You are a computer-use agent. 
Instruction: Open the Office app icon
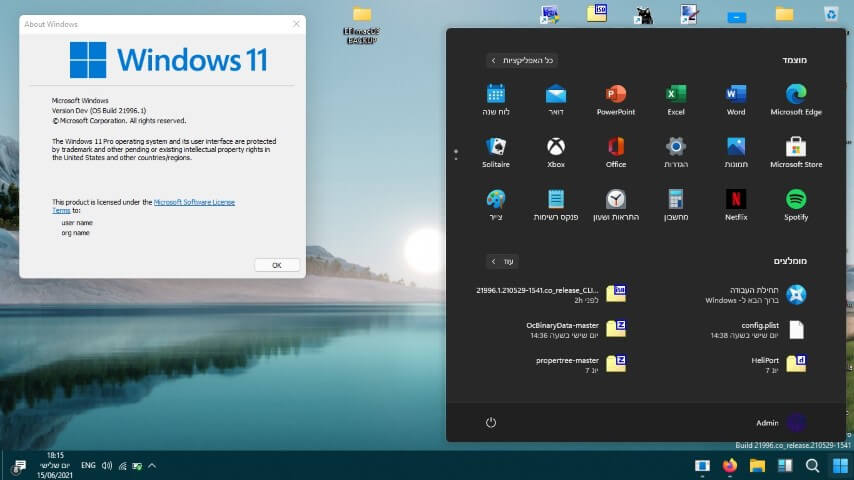tap(615, 152)
